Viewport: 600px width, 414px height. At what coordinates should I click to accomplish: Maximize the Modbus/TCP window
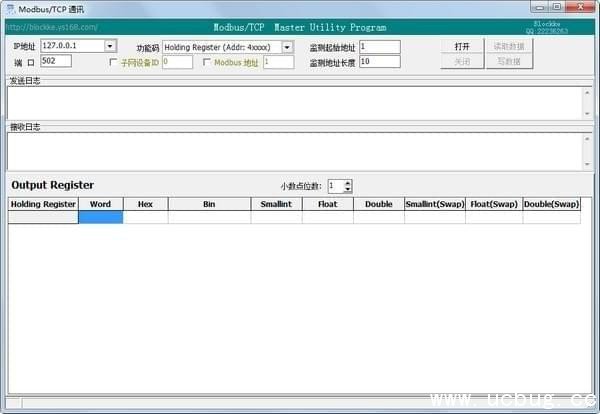557,7
